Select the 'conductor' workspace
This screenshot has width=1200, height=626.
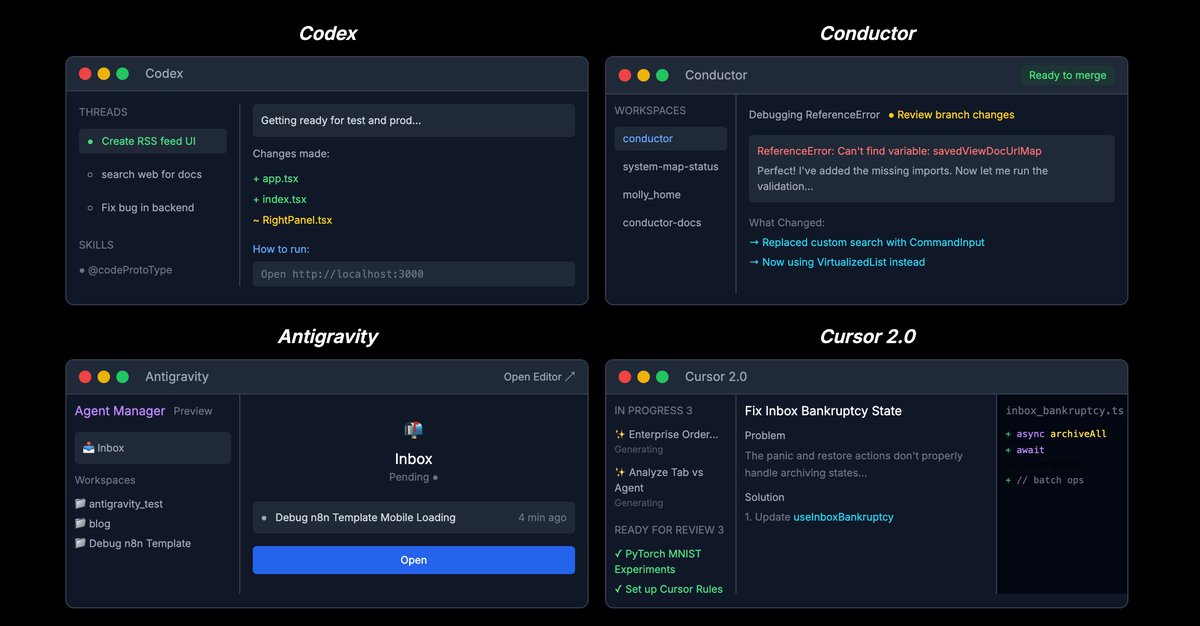tap(670, 139)
